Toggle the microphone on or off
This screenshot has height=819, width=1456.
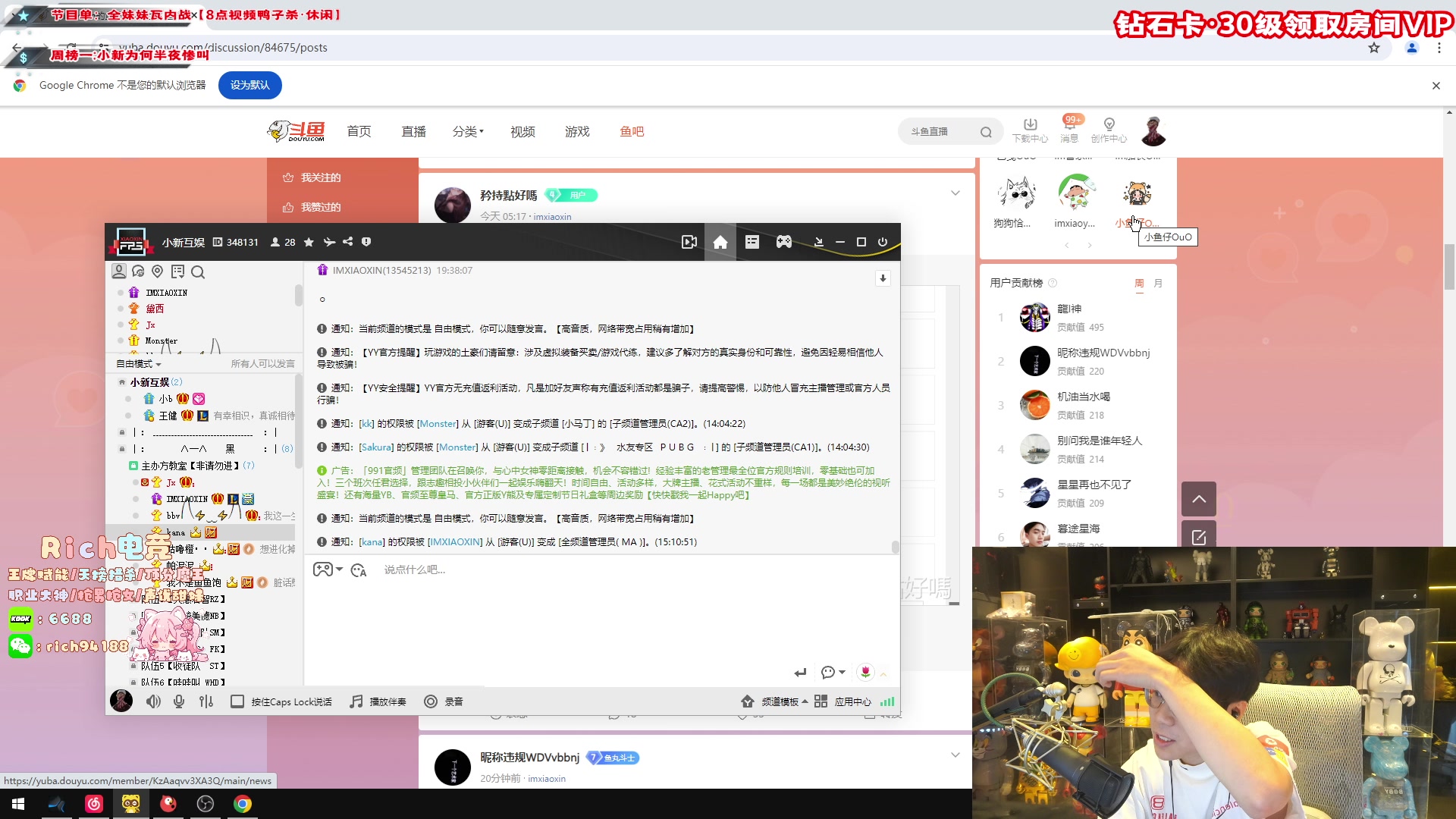[179, 701]
